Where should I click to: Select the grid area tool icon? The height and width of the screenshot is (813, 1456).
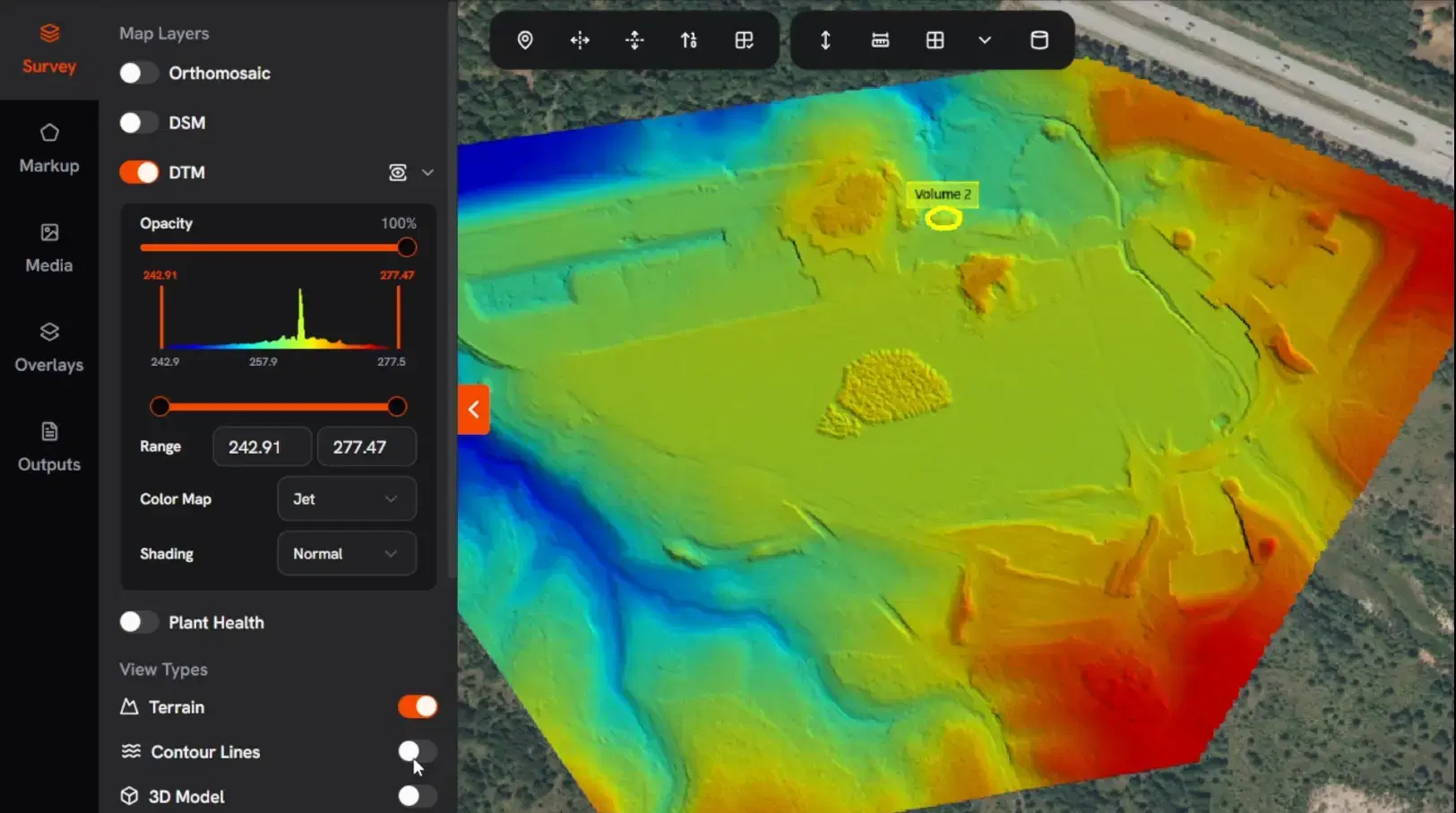click(935, 40)
